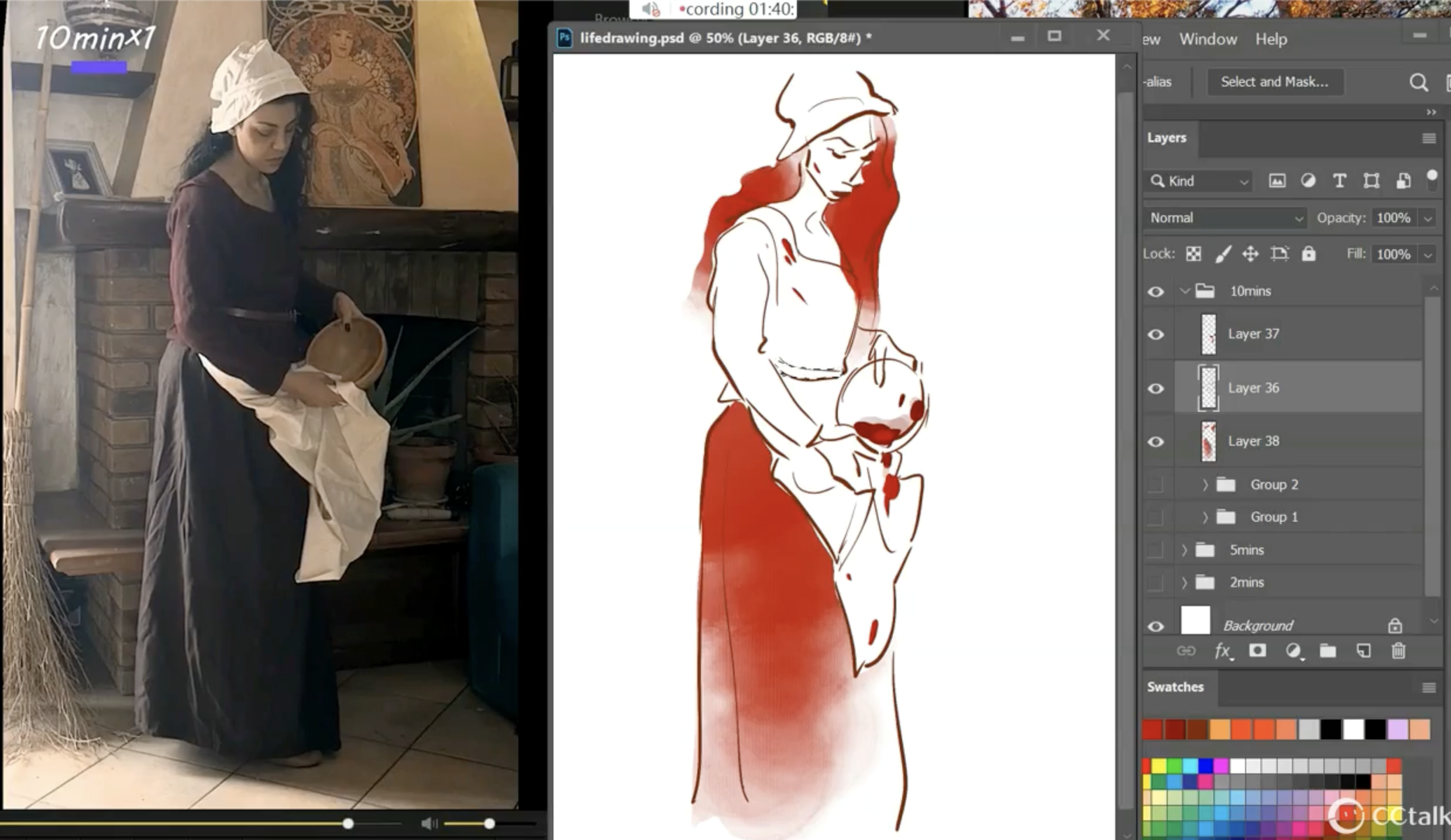The image size is (1451, 840).
Task: Open the Window menu
Action: [x=1208, y=39]
